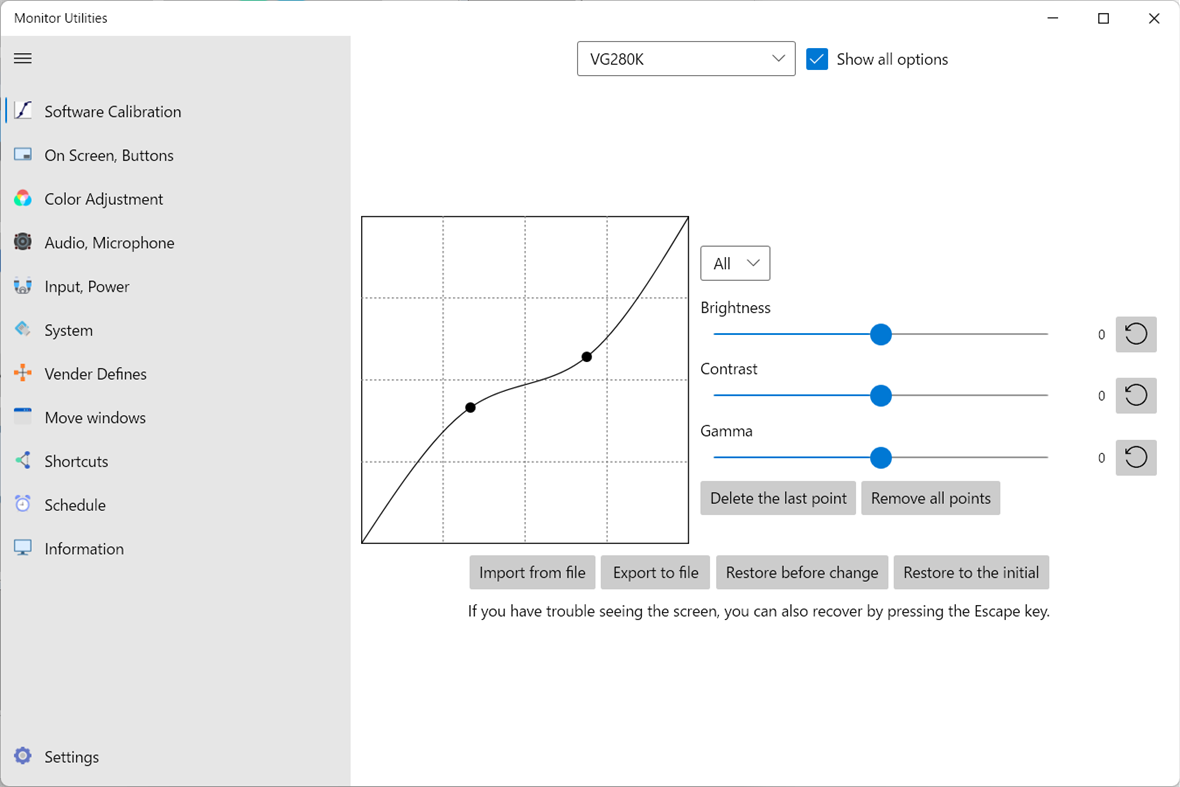The width and height of the screenshot is (1180, 787).
Task: Click the hamburger menu icon
Action: click(x=22, y=58)
